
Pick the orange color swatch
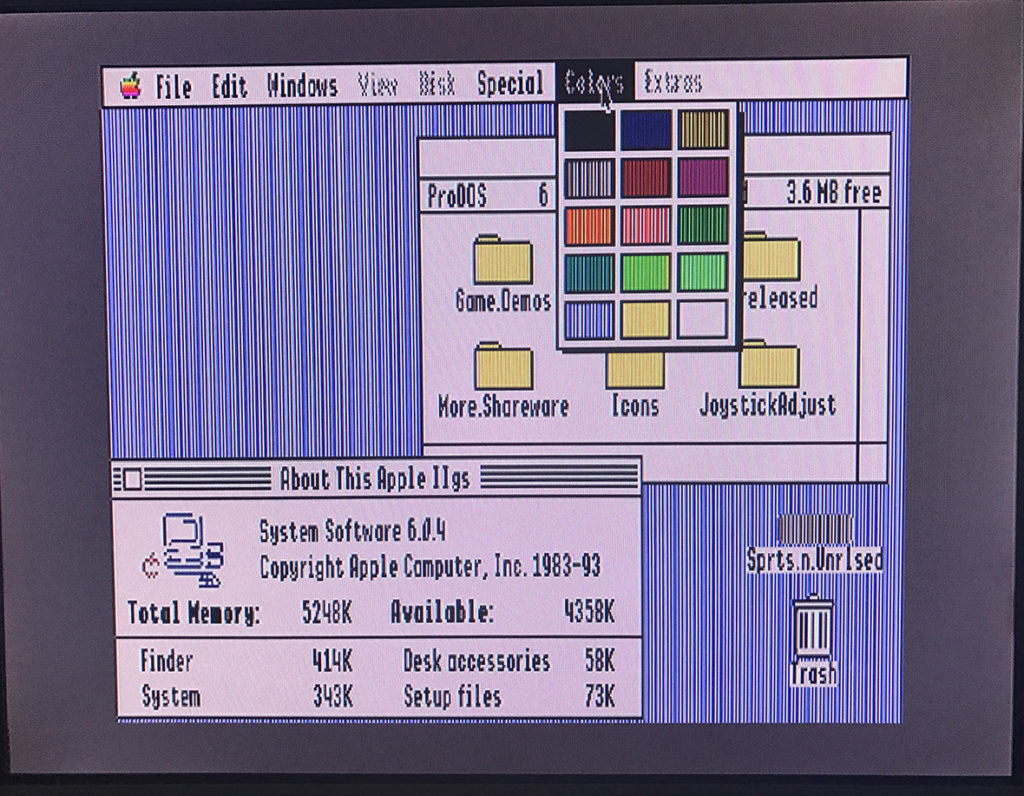589,226
